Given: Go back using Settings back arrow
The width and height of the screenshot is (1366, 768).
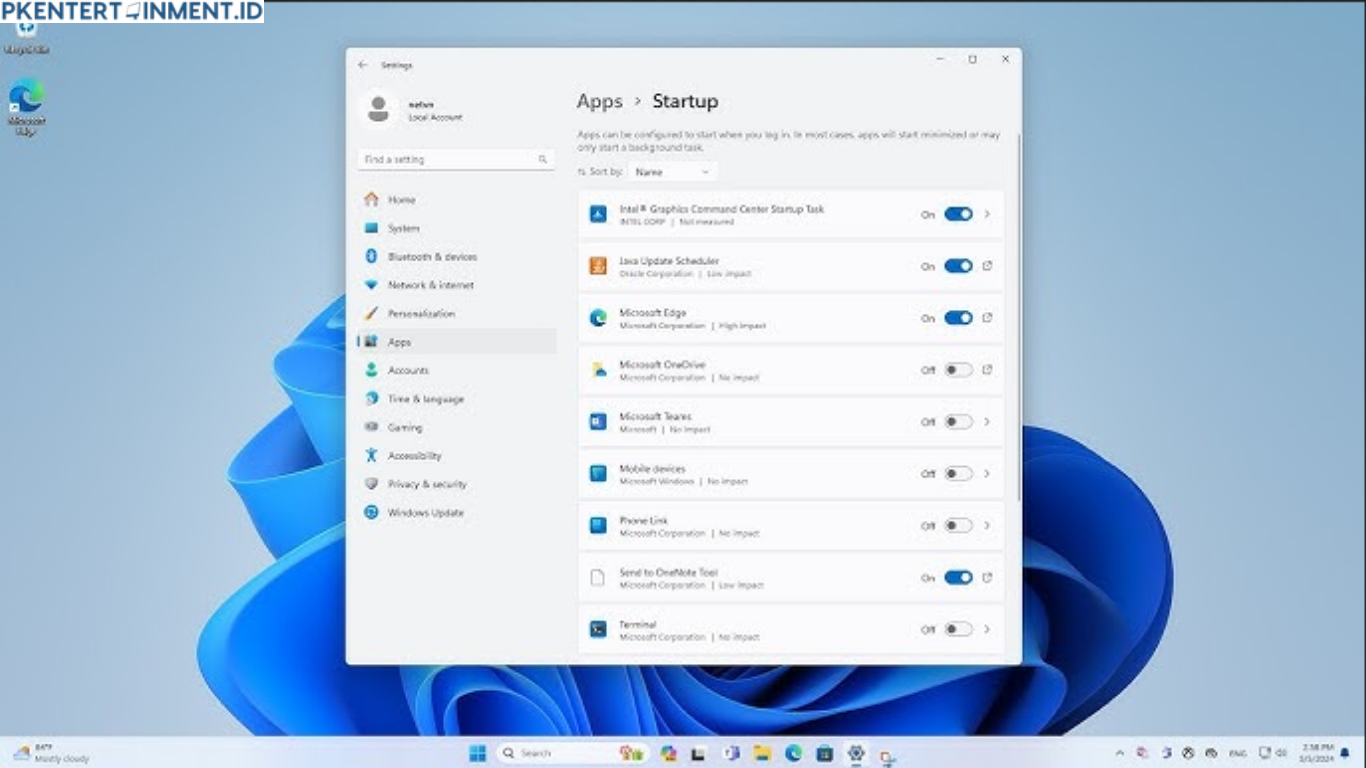Looking at the screenshot, I should [x=363, y=65].
